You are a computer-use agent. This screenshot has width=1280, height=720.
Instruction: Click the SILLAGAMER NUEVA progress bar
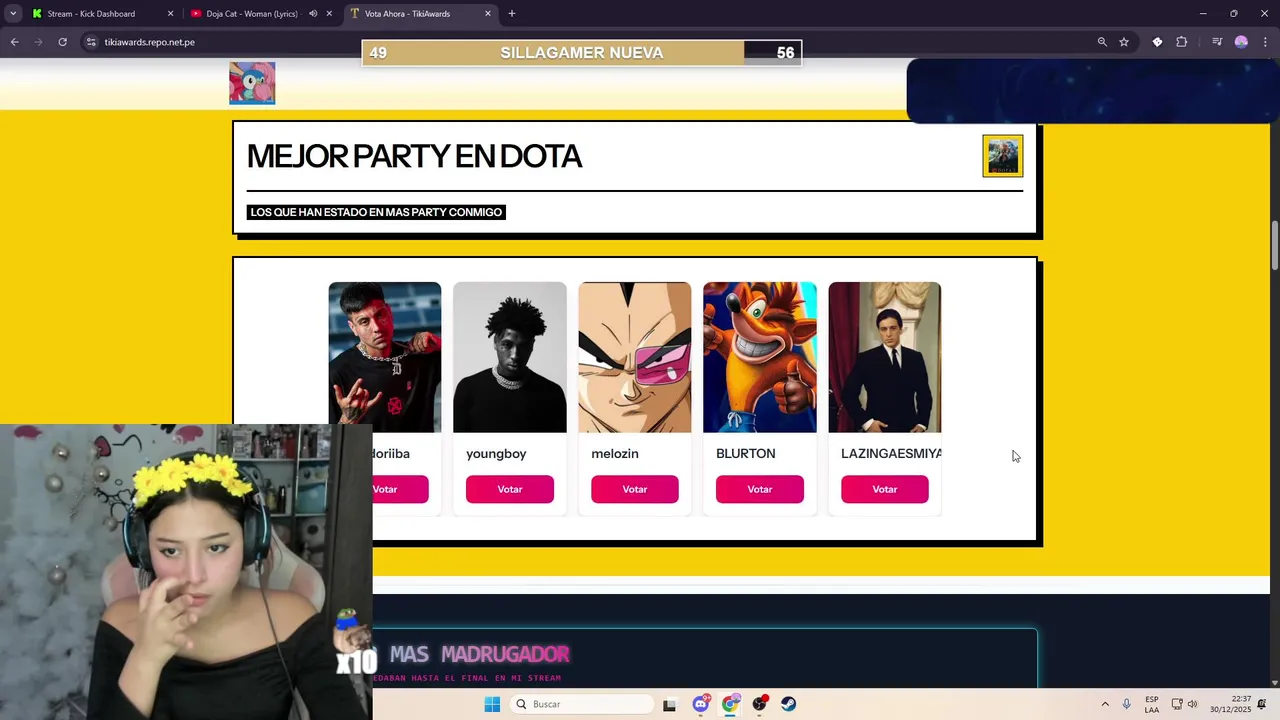click(x=582, y=53)
